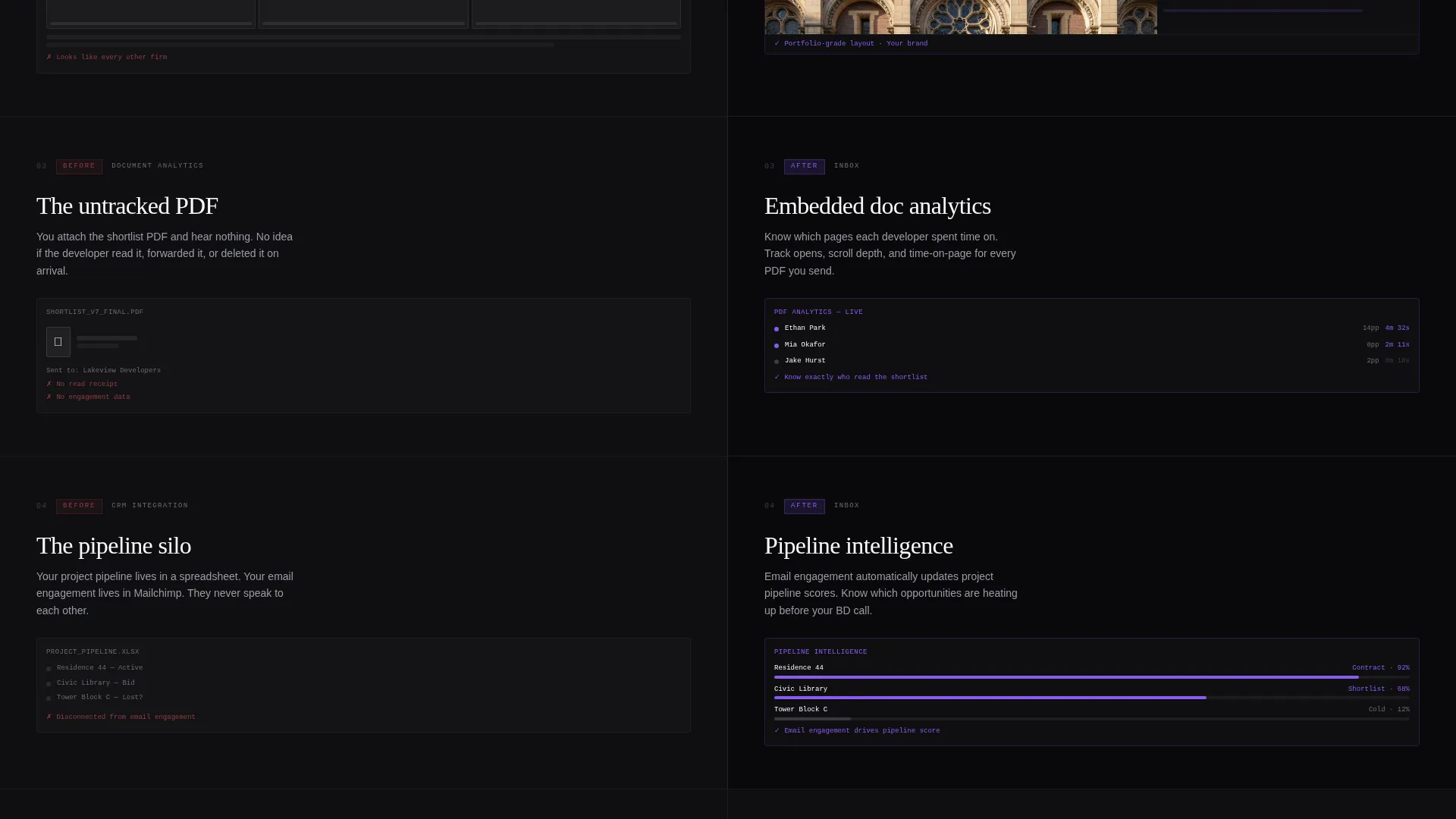
Task: Click the X mark next to No read receipt
Action: (x=49, y=384)
